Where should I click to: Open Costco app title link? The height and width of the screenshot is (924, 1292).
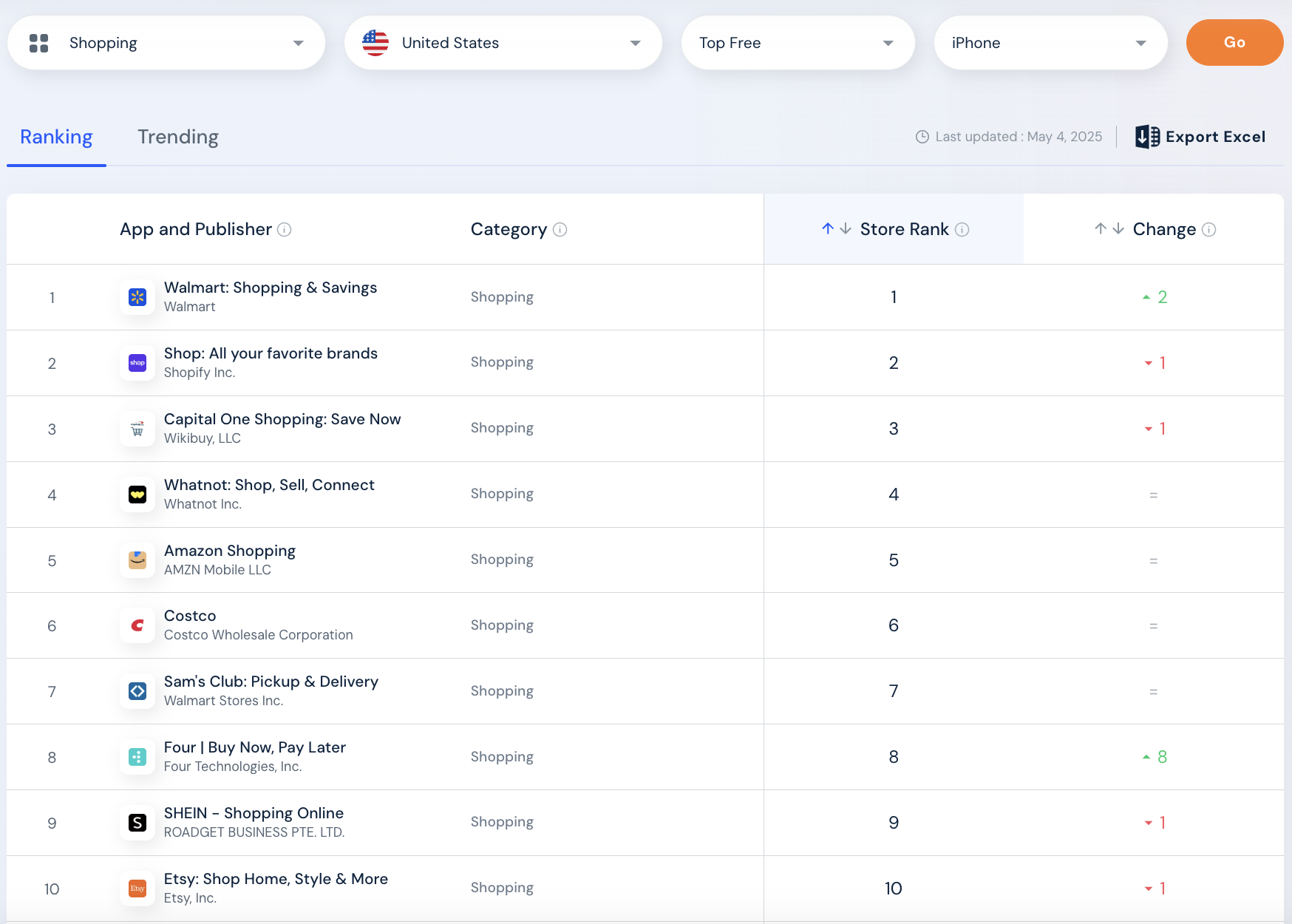[x=190, y=616]
